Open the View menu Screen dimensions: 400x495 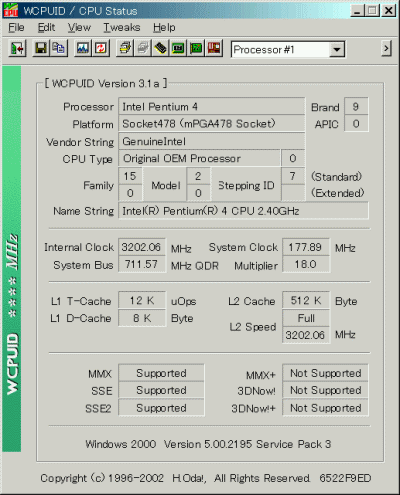click(x=79, y=27)
